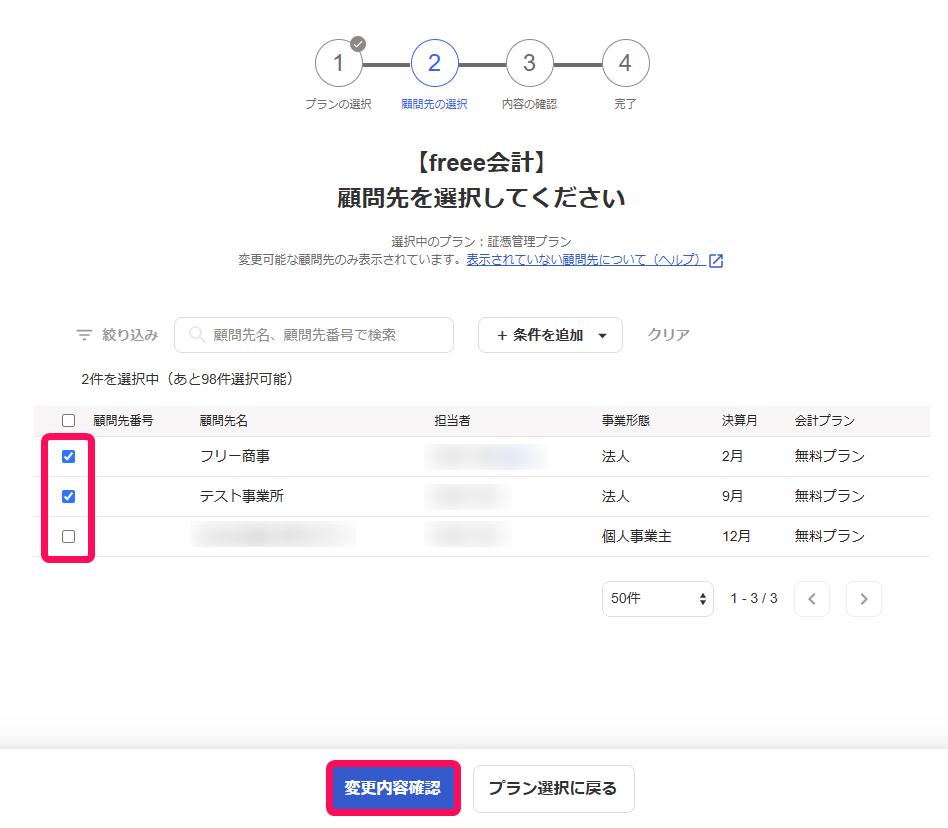Click the 顧問先名 column header
The image size is (948, 828).
pos(224,421)
